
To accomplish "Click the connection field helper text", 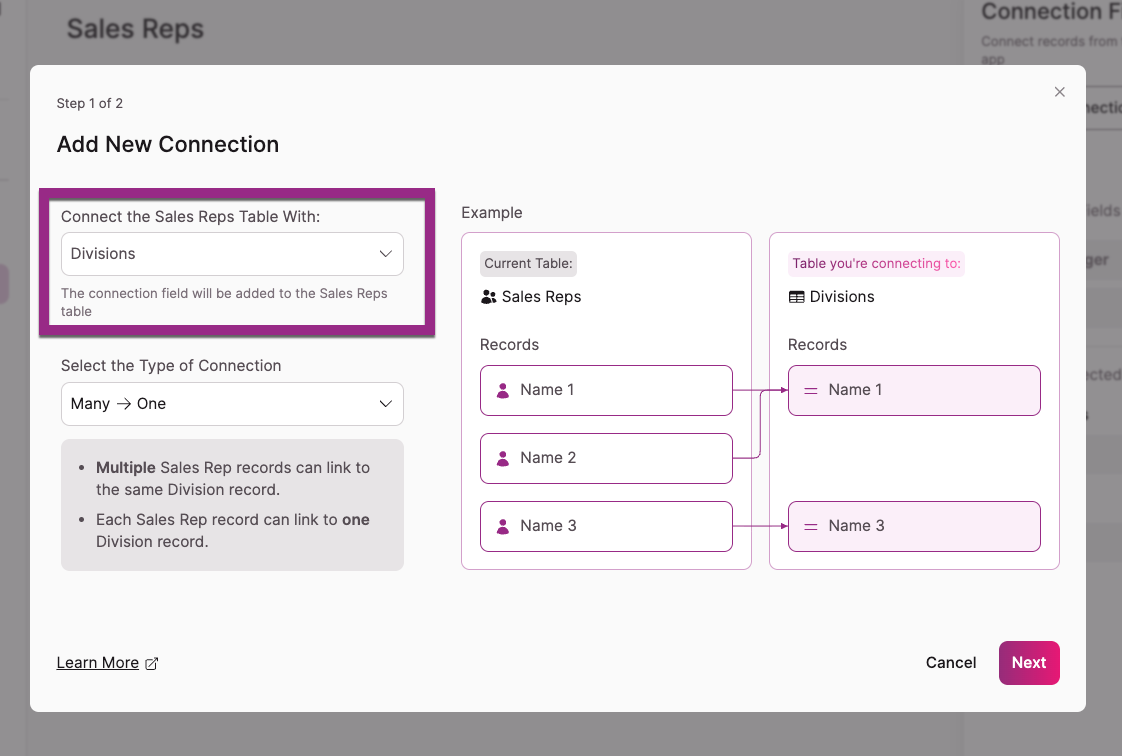I will tap(224, 302).
